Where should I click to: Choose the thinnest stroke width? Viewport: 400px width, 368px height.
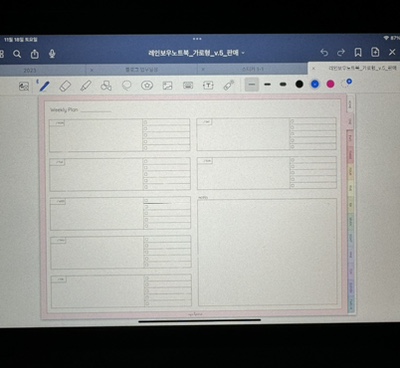point(252,85)
